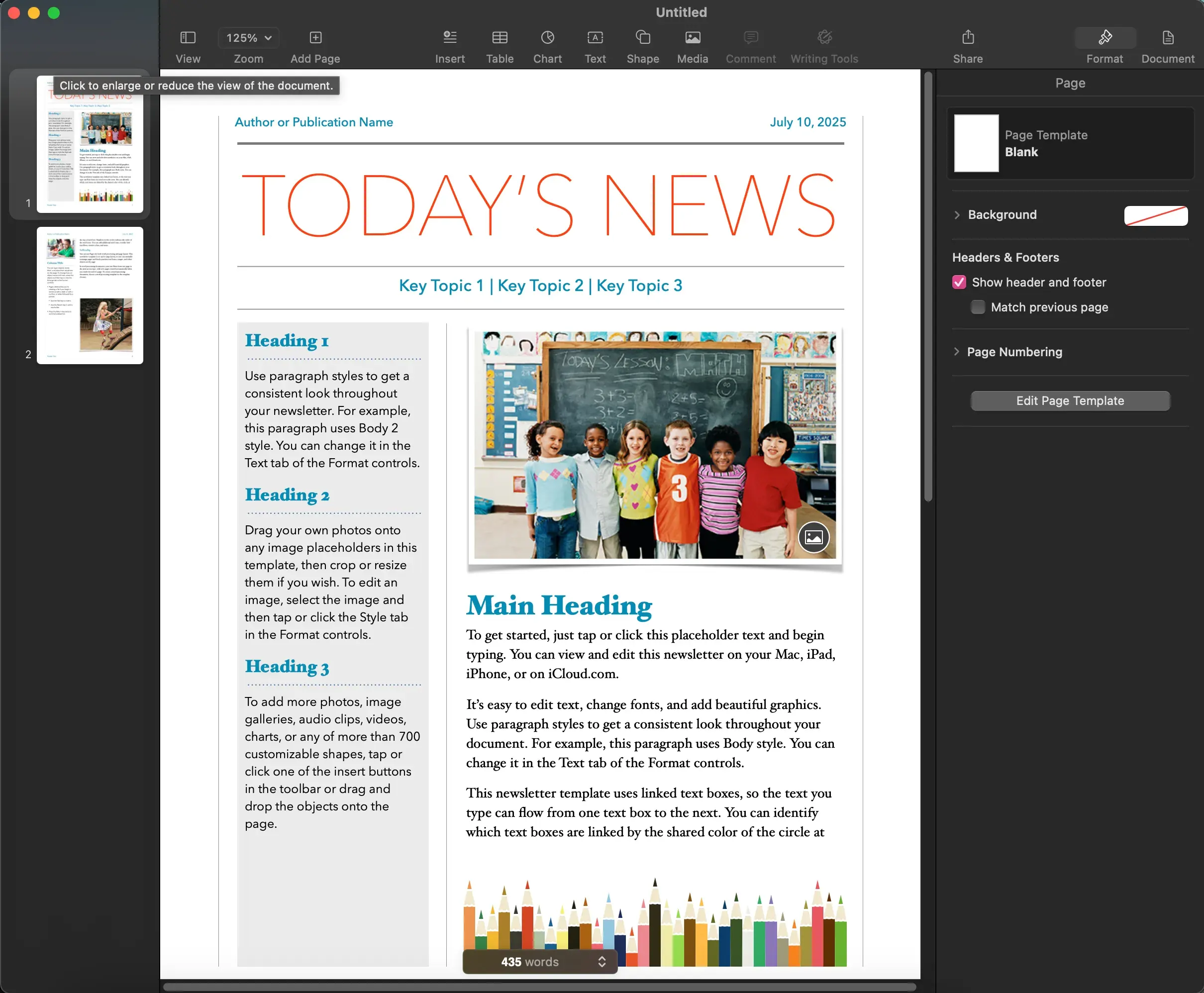The height and width of the screenshot is (993, 1204).
Task: Add a Text box via toolbar
Action: point(595,38)
